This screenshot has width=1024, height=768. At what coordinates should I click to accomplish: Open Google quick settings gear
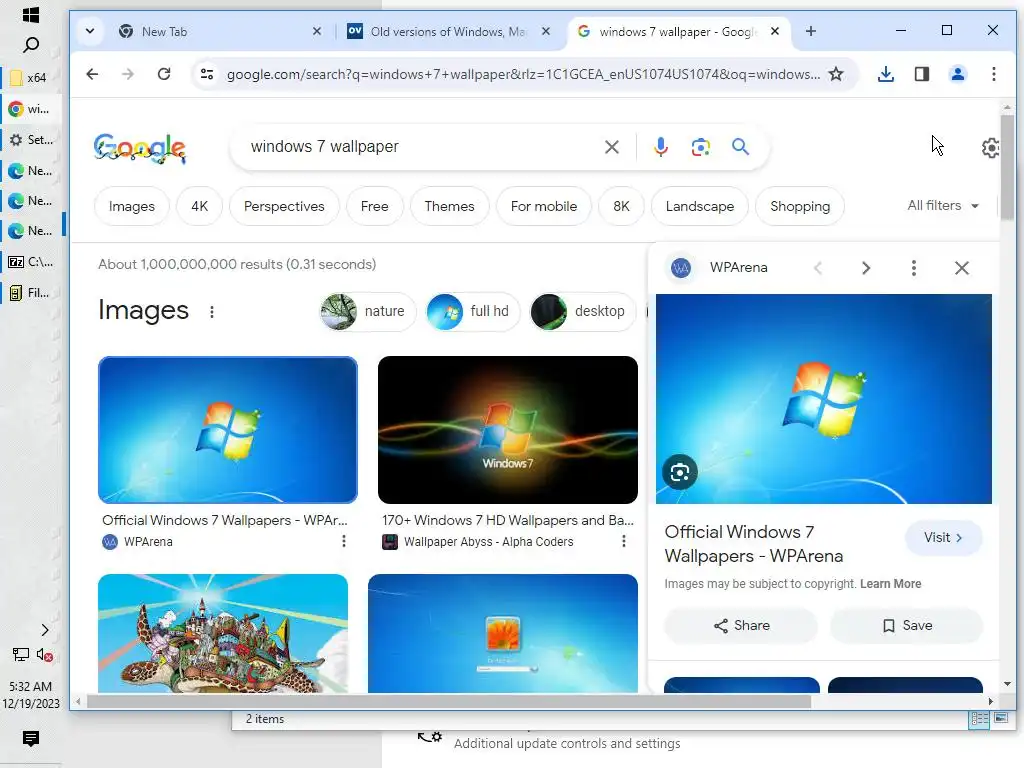[x=990, y=148]
